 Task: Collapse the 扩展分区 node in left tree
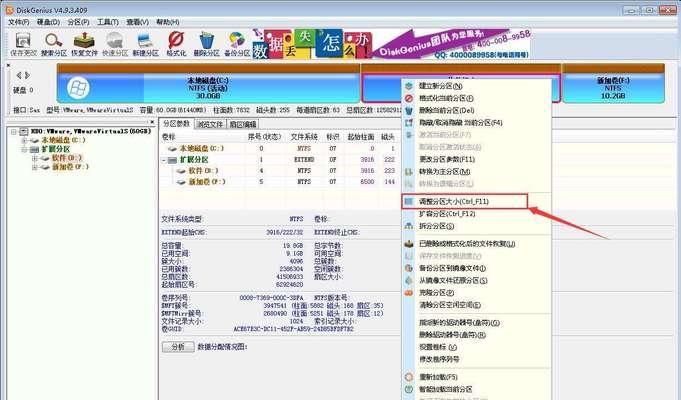[24, 149]
